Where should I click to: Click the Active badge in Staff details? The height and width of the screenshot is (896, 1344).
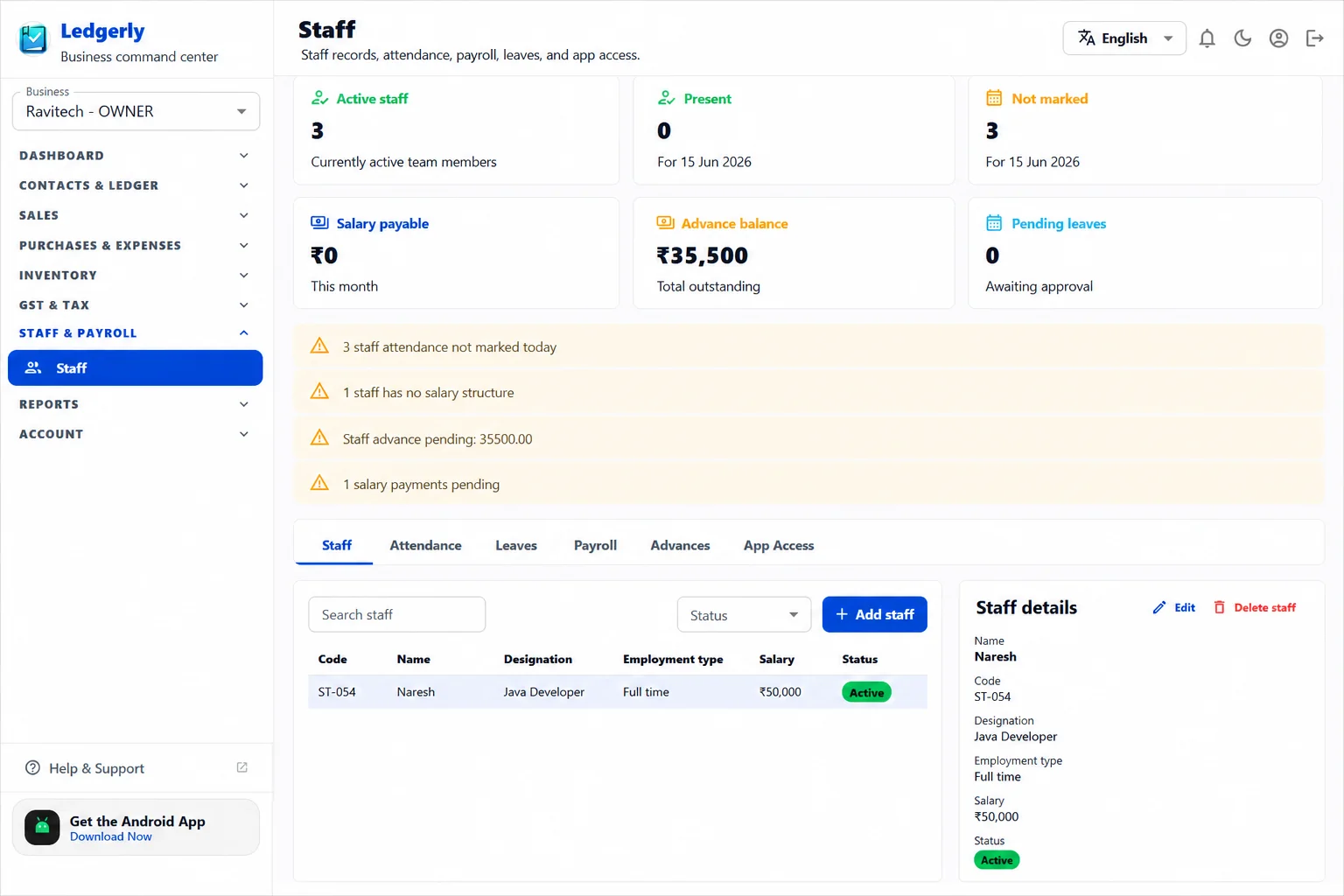tap(997, 860)
